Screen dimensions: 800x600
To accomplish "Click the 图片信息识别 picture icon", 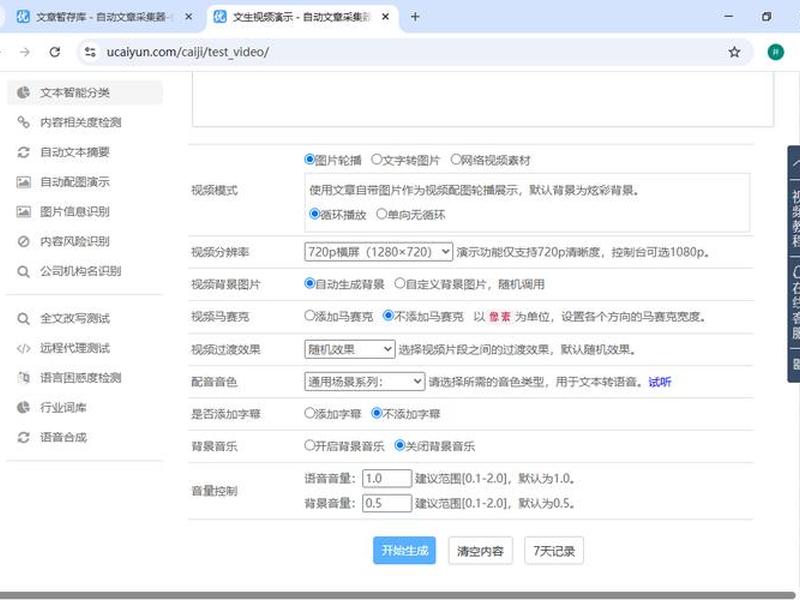I will click(23, 211).
